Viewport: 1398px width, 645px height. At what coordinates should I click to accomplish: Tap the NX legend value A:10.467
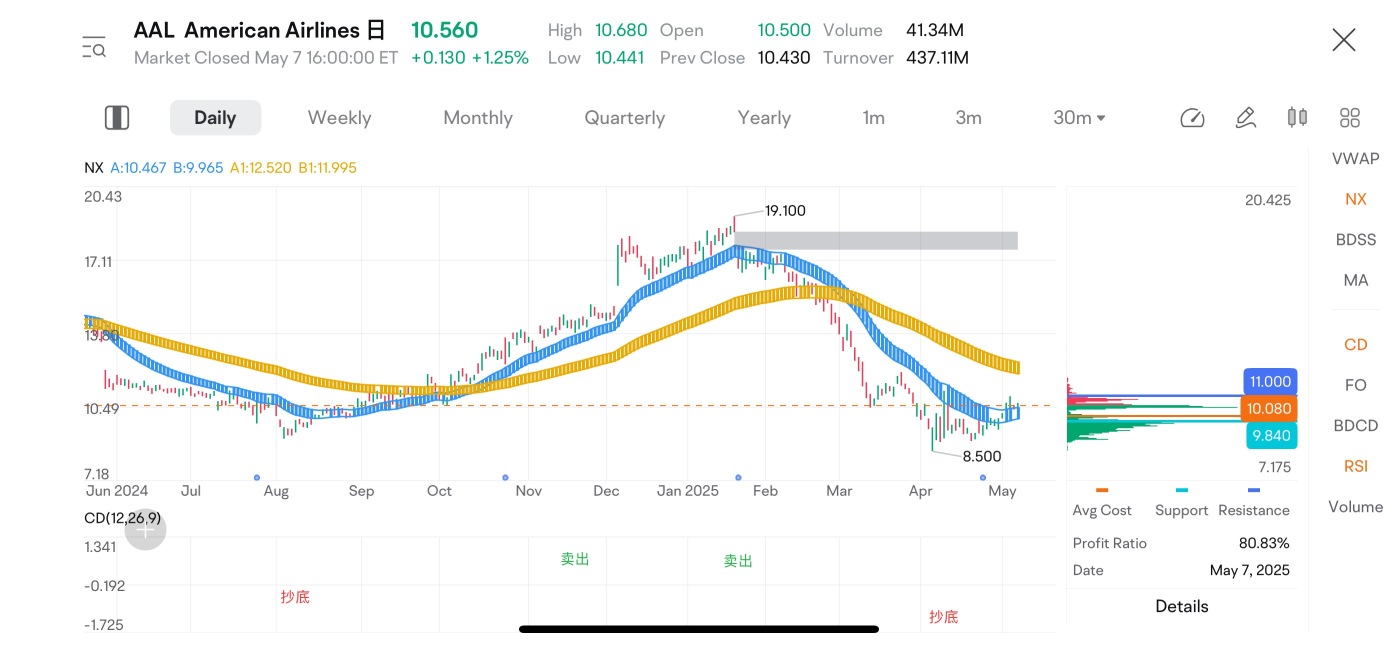pyautogui.click(x=138, y=168)
